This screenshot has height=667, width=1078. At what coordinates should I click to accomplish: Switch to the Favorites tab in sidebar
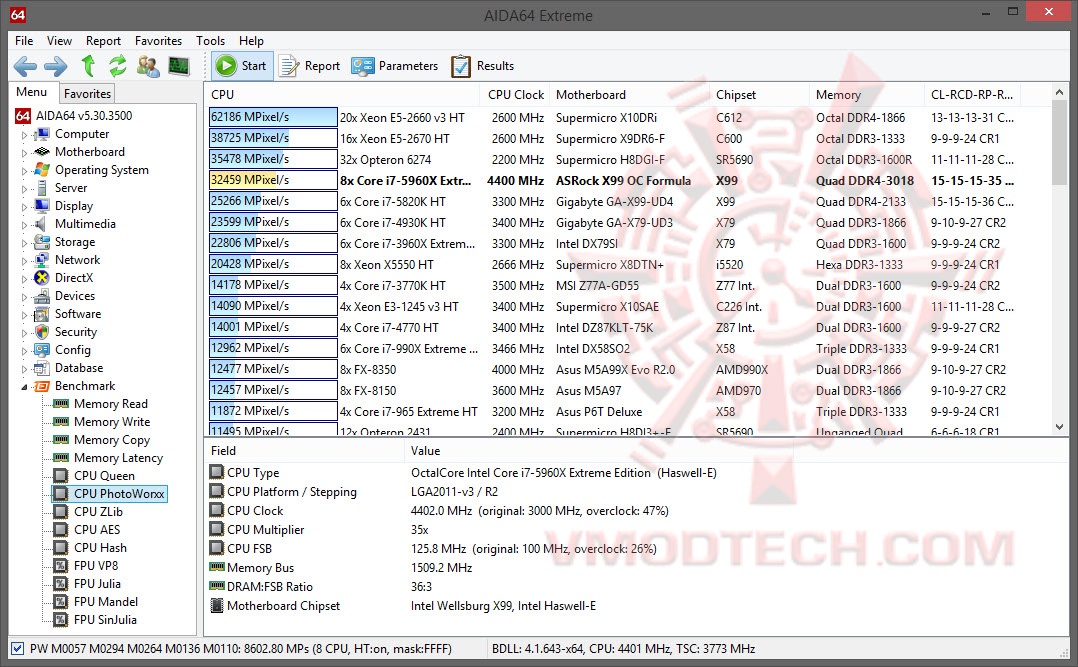click(x=87, y=94)
